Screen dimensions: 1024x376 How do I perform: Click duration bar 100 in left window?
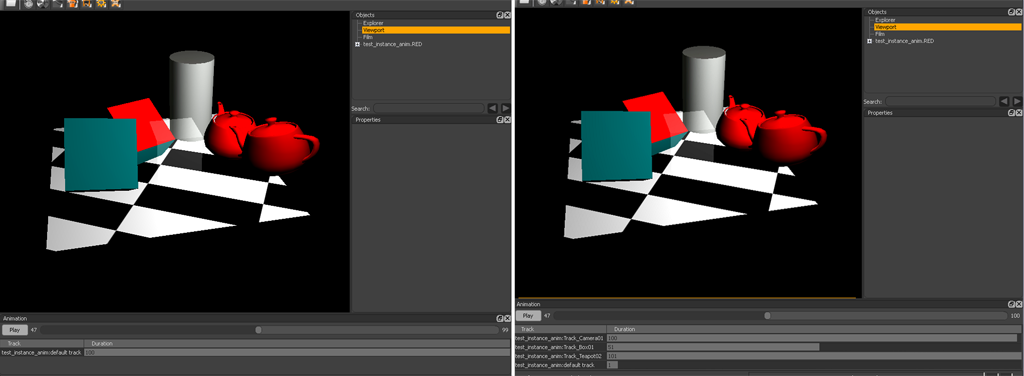coord(296,352)
